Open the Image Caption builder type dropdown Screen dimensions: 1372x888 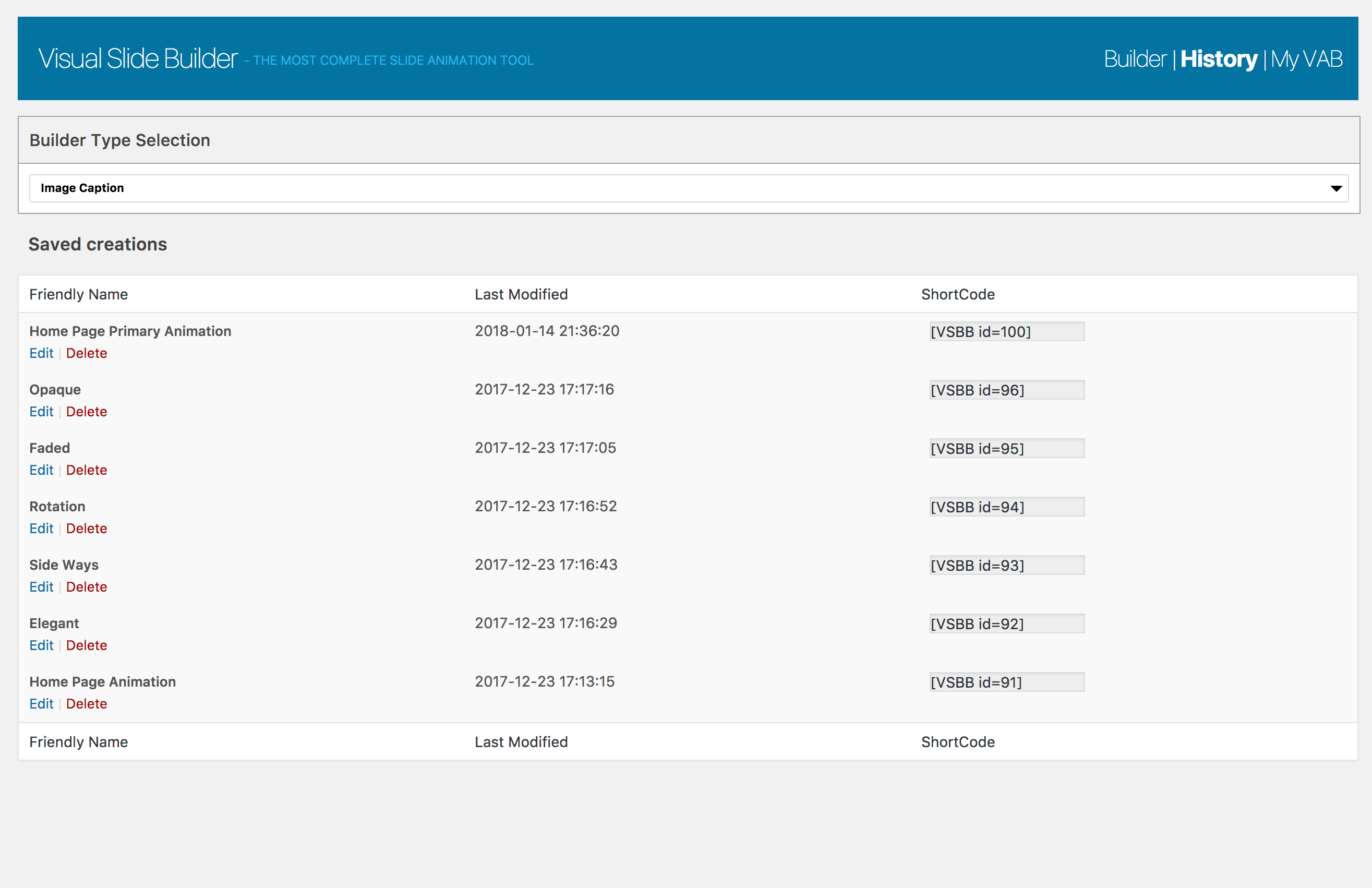pos(688,188)
